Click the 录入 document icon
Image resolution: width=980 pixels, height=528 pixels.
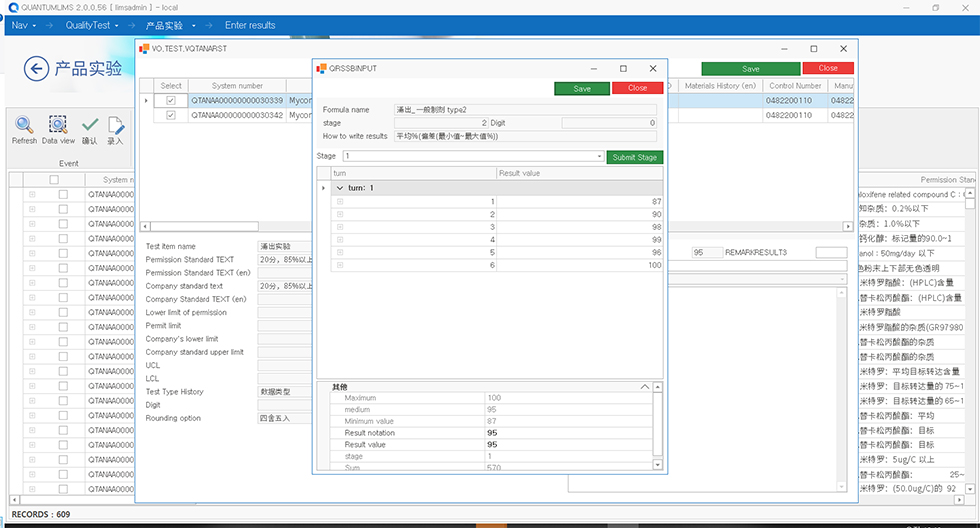point(116,125)
